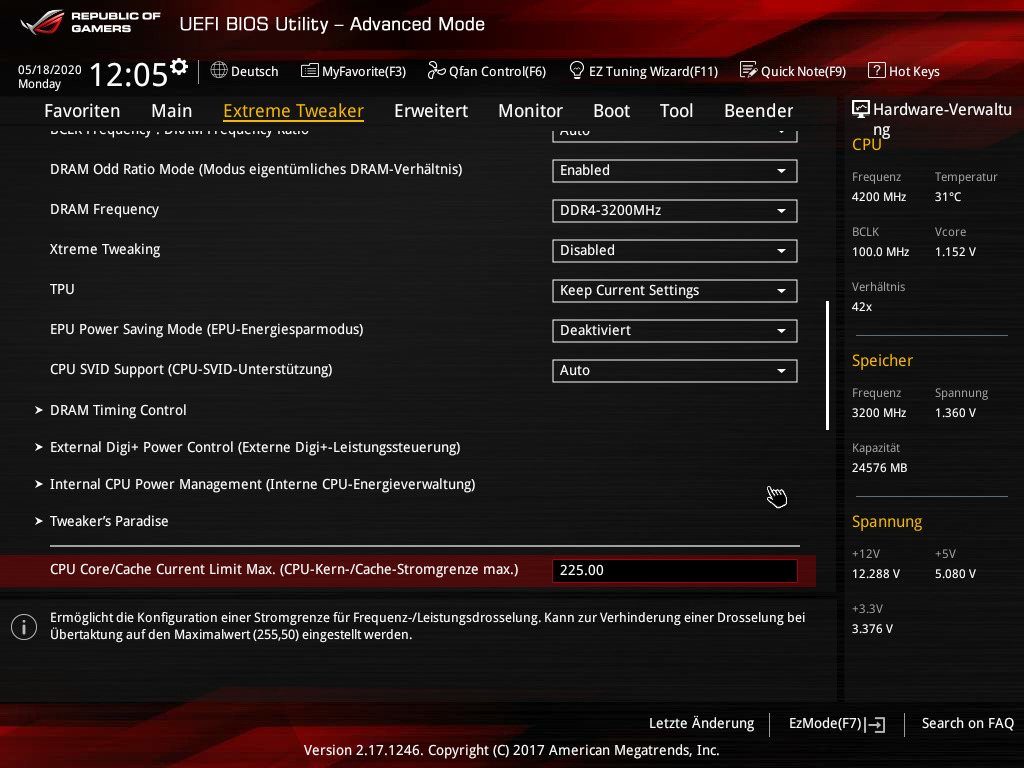The width and height of the screenshot is (1024, 768).
Task: Click the vertical scrollbar of settings list
Action: point(827,365)
